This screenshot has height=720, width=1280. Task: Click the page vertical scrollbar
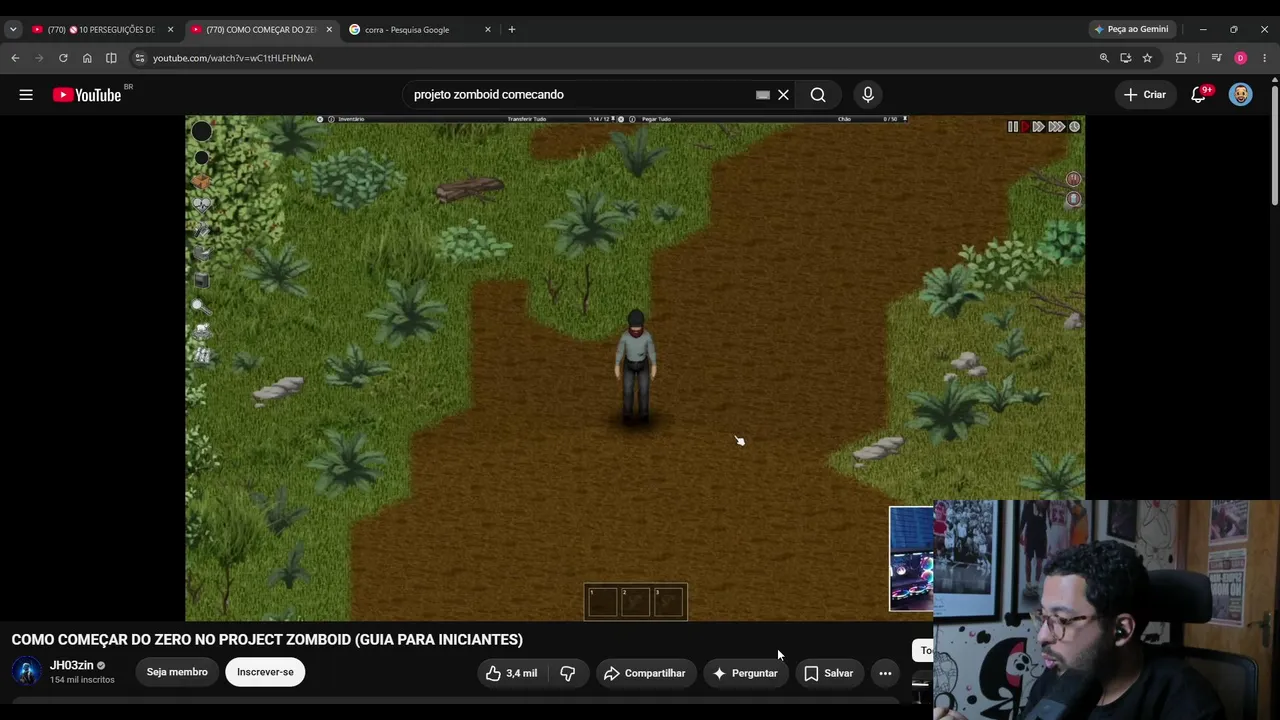(x=1275, y=145)
